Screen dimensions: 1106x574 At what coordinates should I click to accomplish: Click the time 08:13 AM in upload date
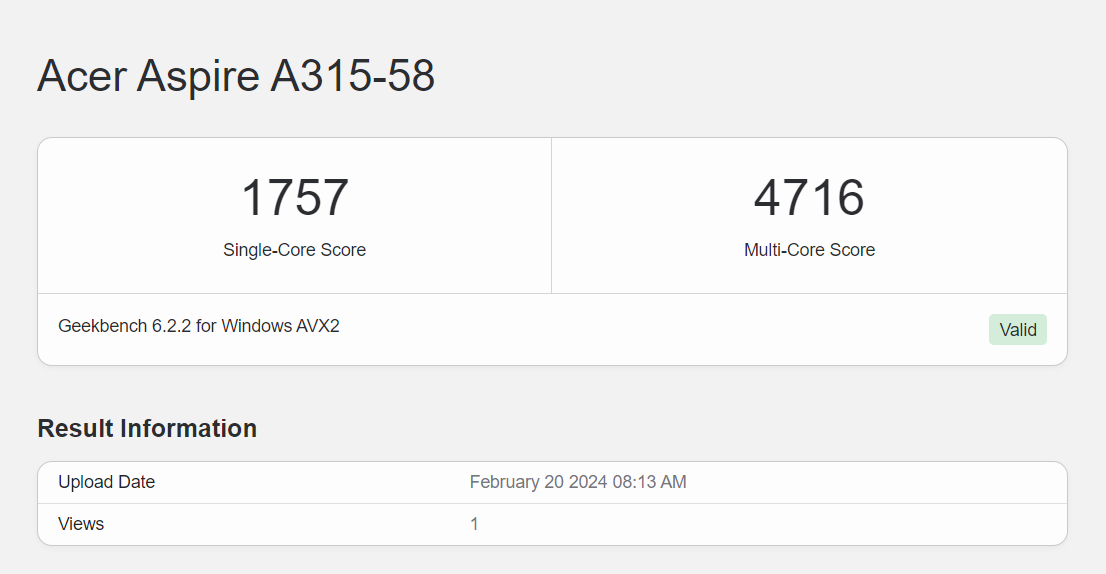[649, 482]
